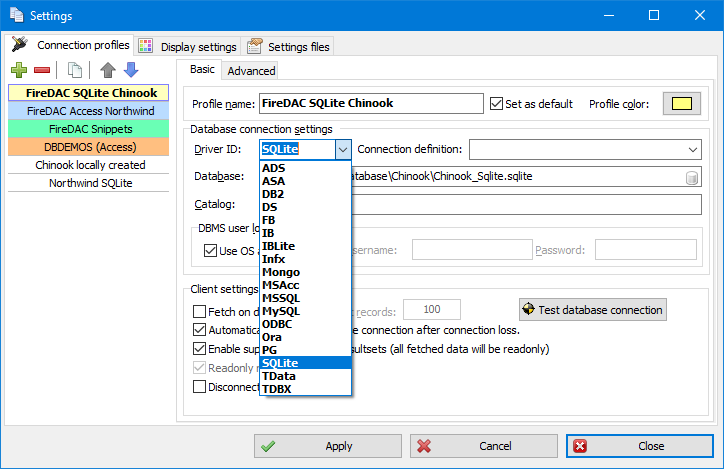Click database browse icon in Database field

pos(691,178)
